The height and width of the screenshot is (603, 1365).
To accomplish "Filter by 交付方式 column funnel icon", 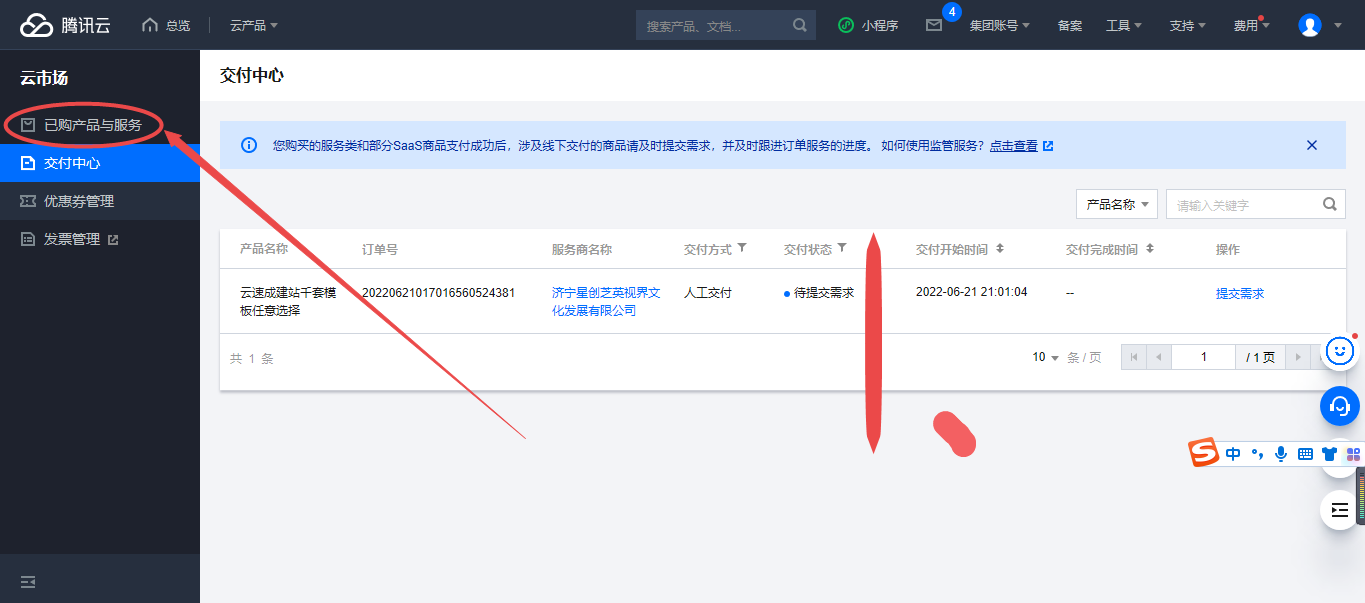I will 741,248.
